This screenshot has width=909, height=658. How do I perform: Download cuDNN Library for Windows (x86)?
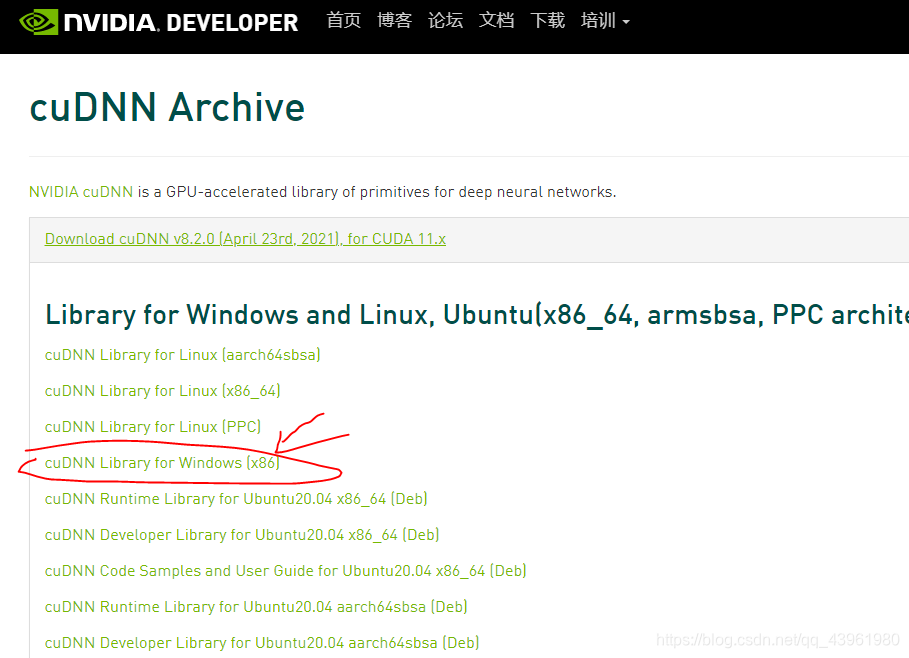click(x=162, y=463)
